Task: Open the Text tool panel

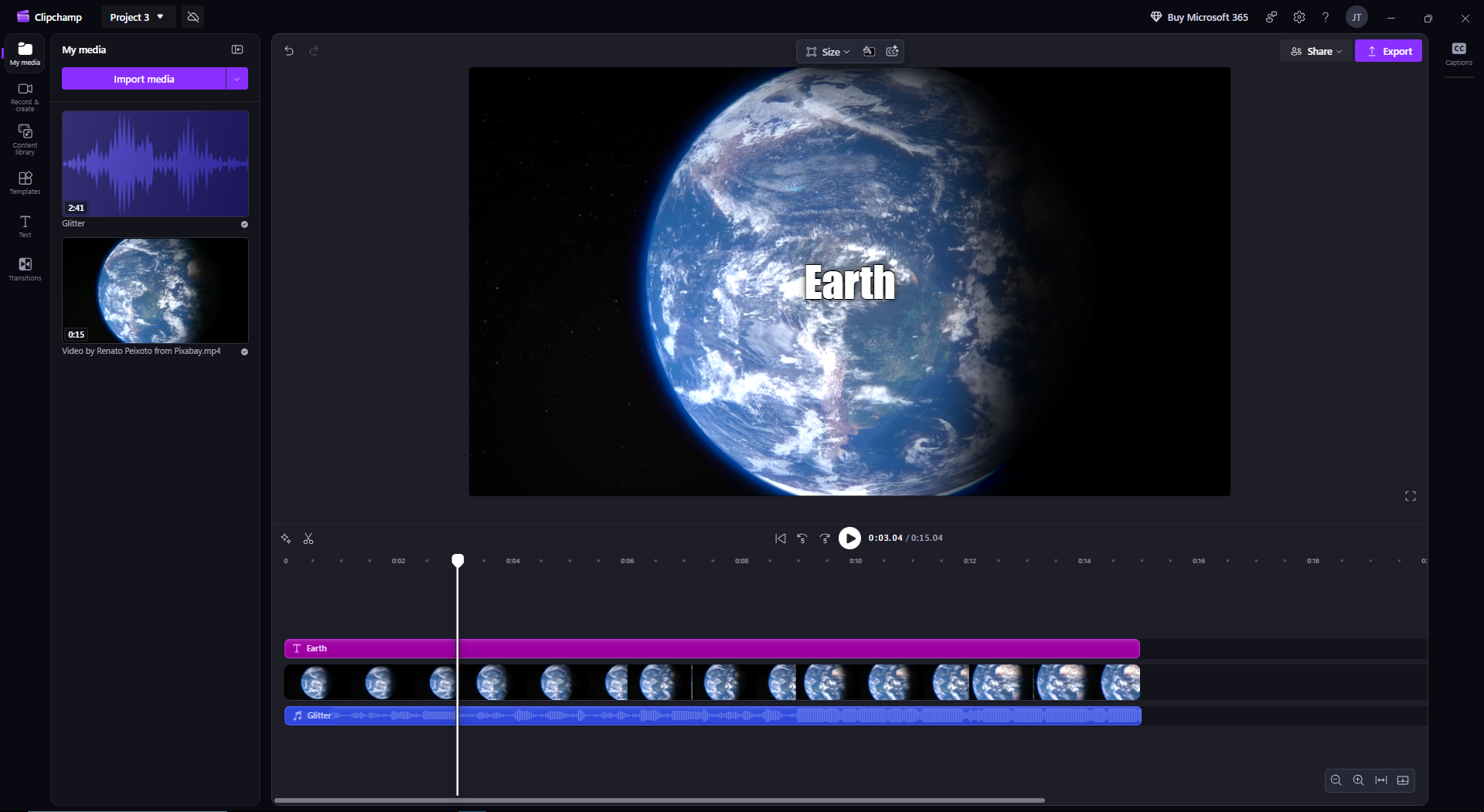Action: (25, 226)
